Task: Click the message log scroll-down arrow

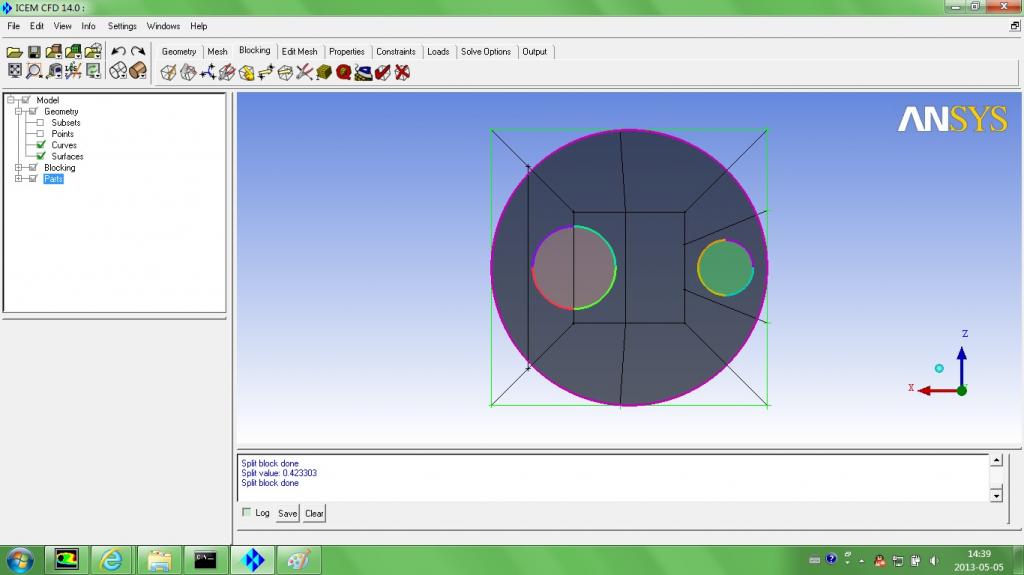Action: point(996,495)
